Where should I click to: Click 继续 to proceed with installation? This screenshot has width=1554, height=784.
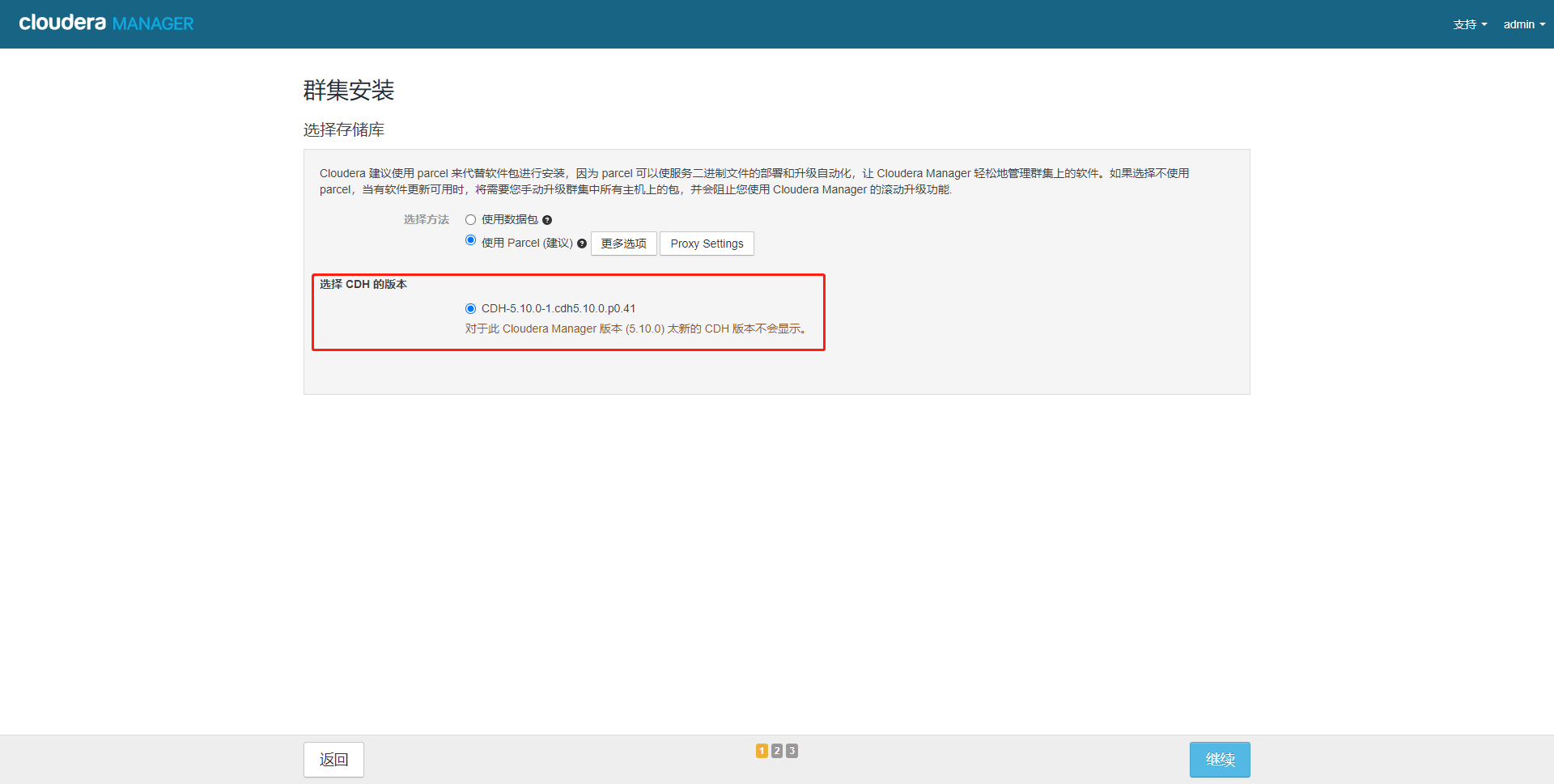1220,759
